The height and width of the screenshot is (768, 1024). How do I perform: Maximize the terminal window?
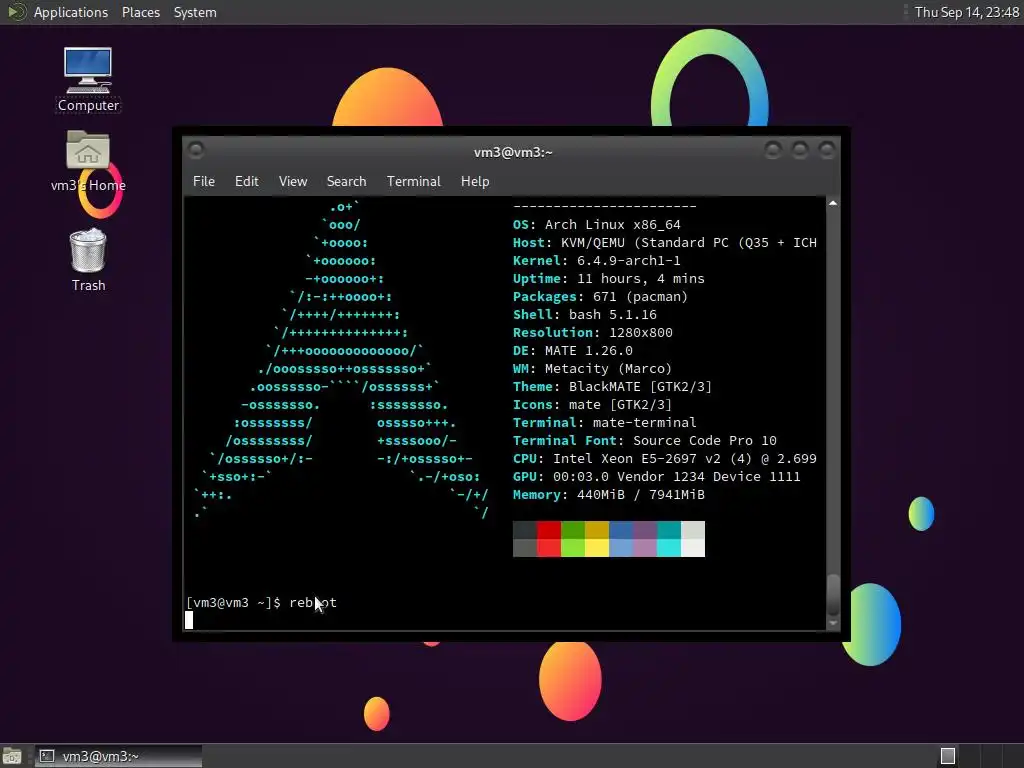[800, 151]
